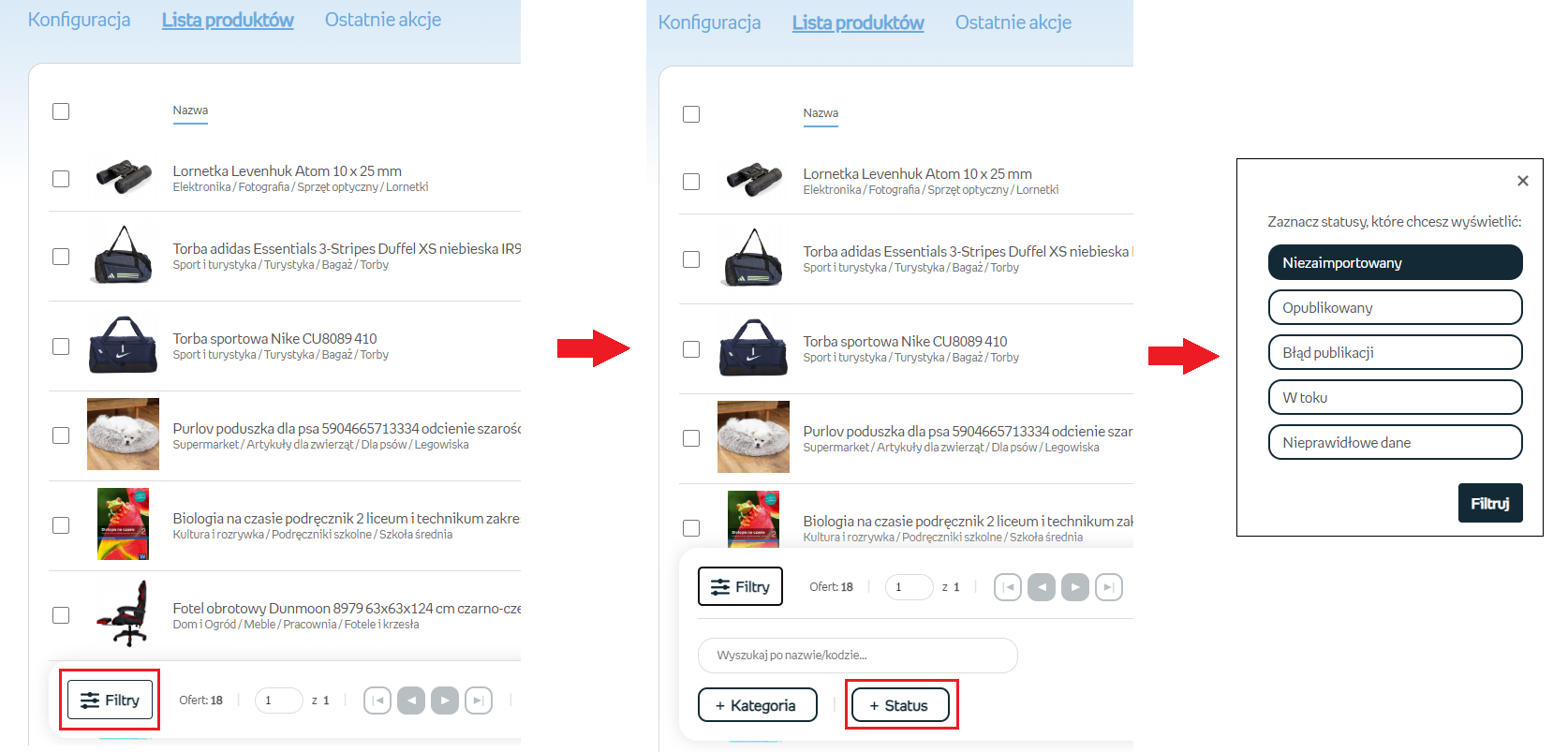
Task: Switch to Konfiguracja tab in the leftmost panel
Action: point(79,20)
